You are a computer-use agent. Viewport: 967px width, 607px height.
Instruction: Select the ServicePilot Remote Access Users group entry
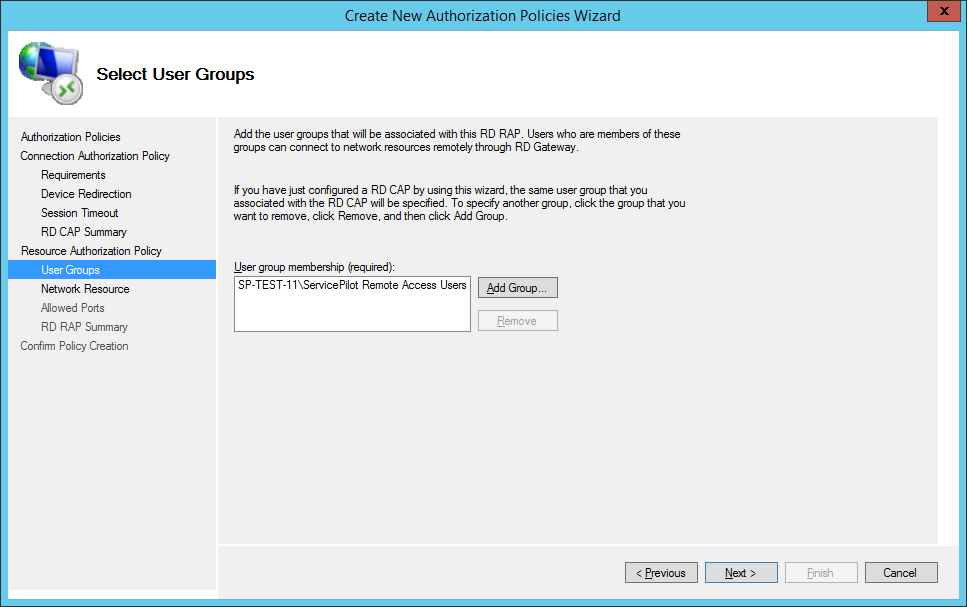point(352,285)
